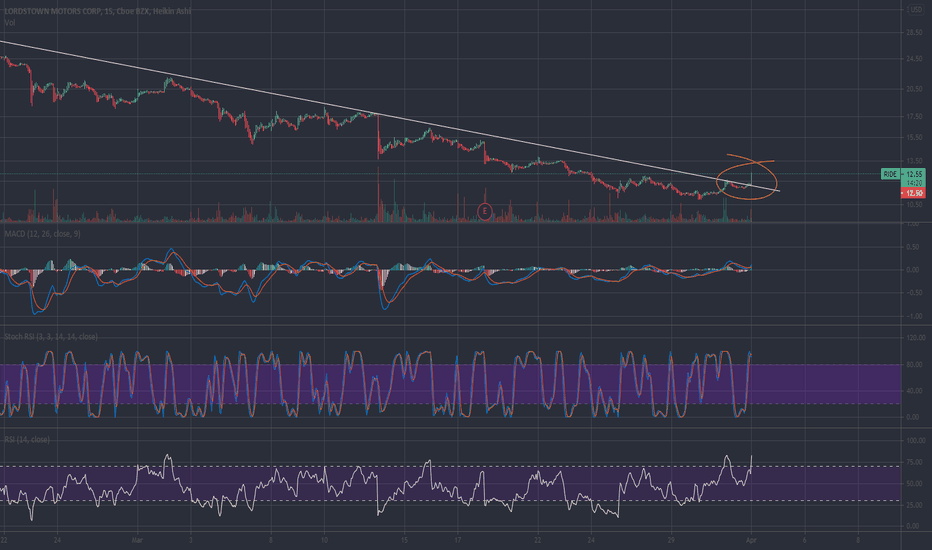
Task: Click the 29 date label on the time axis
Action: click(671, 540)
